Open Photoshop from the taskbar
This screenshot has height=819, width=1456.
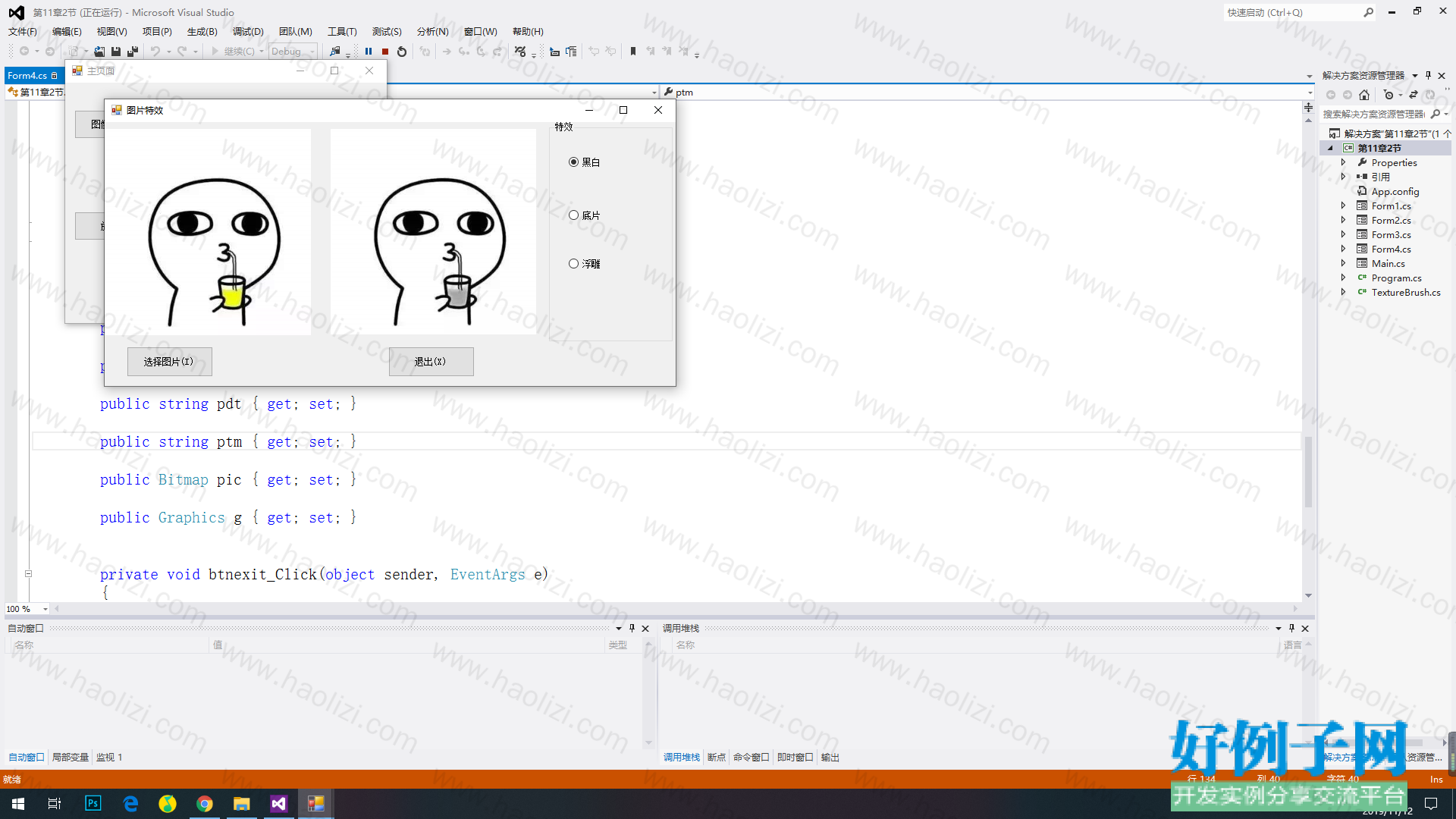pos(93,803)
